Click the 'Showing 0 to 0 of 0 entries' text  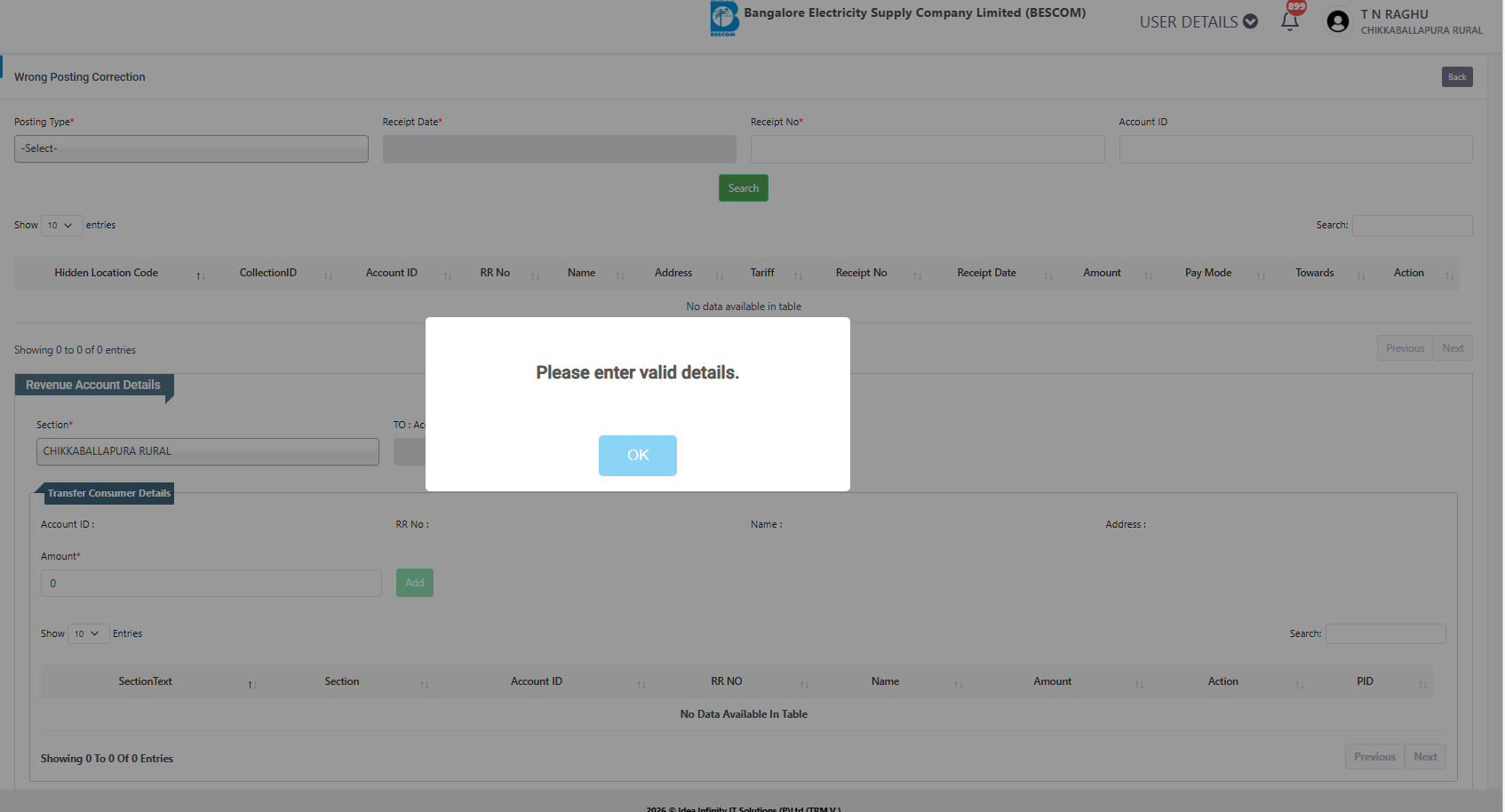pos(76,350)
